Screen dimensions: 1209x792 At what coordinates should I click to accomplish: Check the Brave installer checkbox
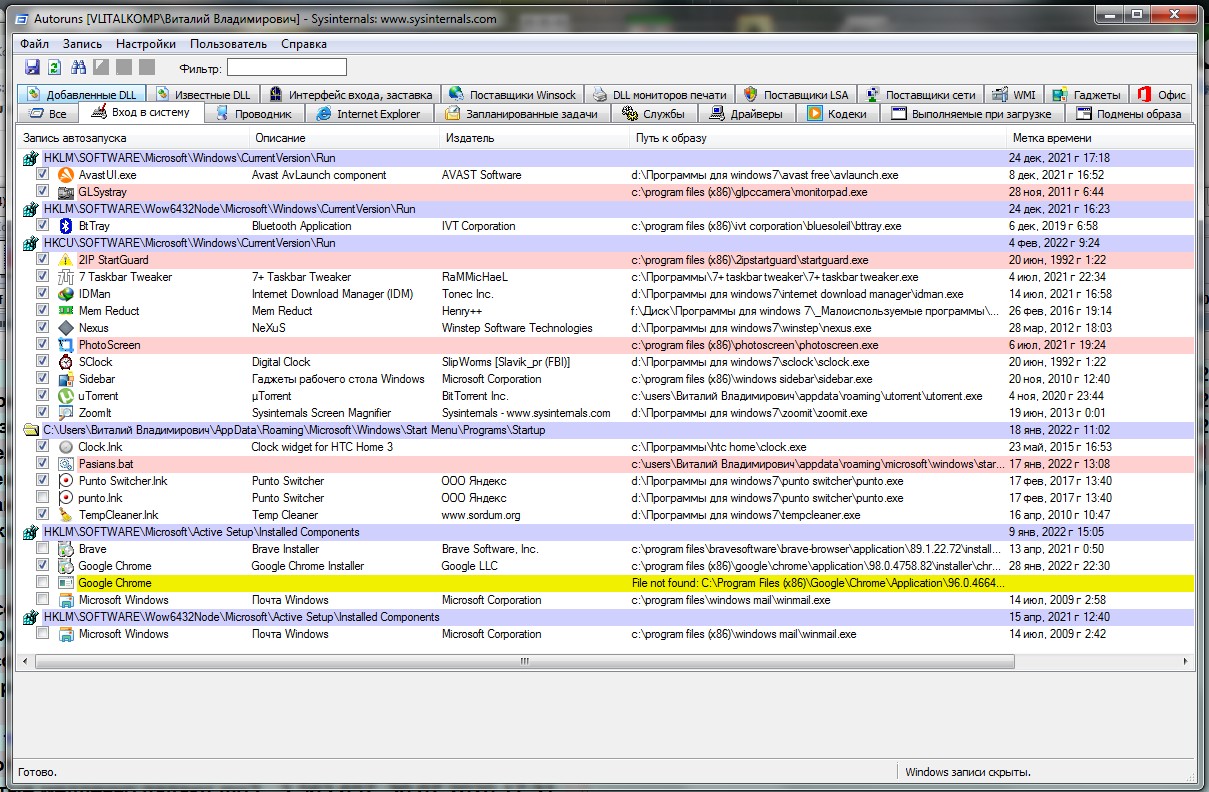43,549
